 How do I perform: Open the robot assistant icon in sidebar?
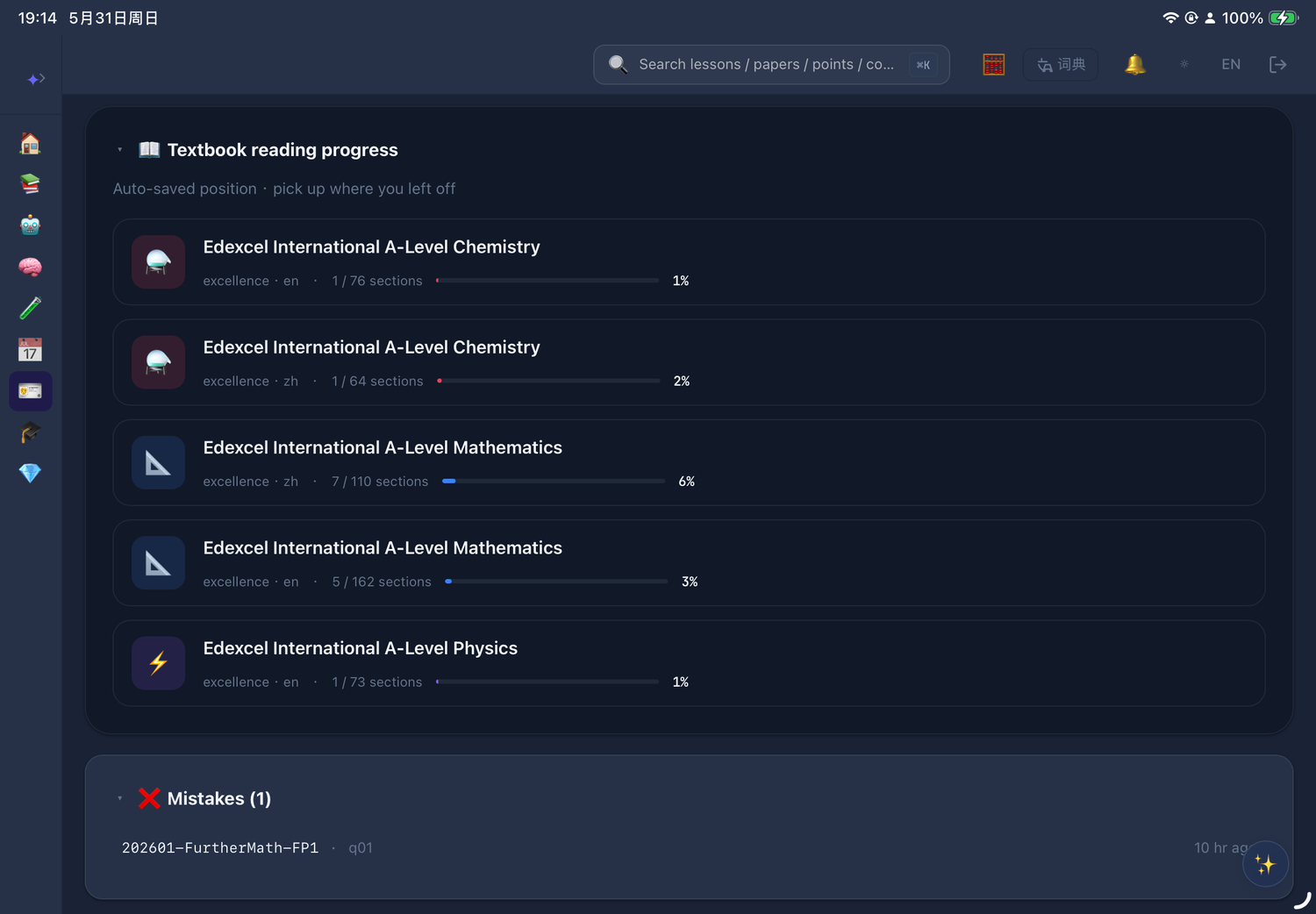click(x=31, y=225)
